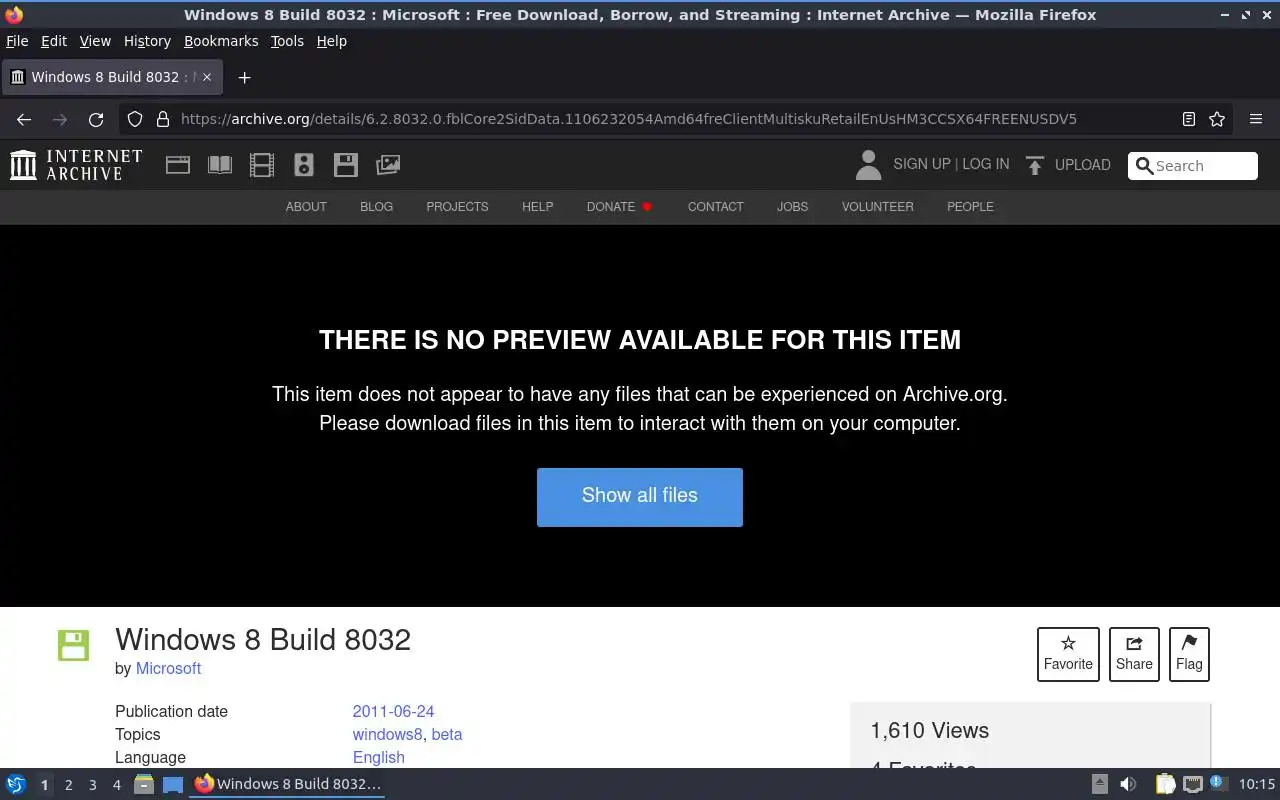This screenshot has width=1280, height=800.
Task: Go back with the browser arrow
Action: [24, 119]
